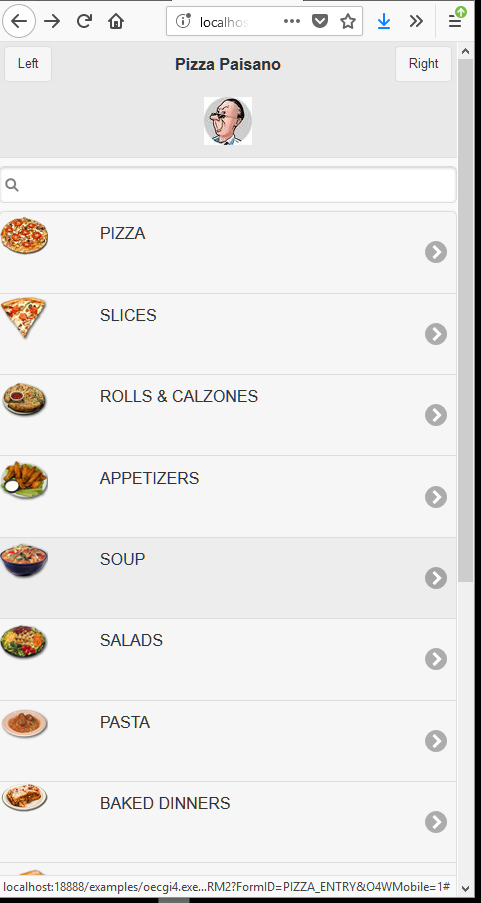Click the Left header button

point(28,64)
